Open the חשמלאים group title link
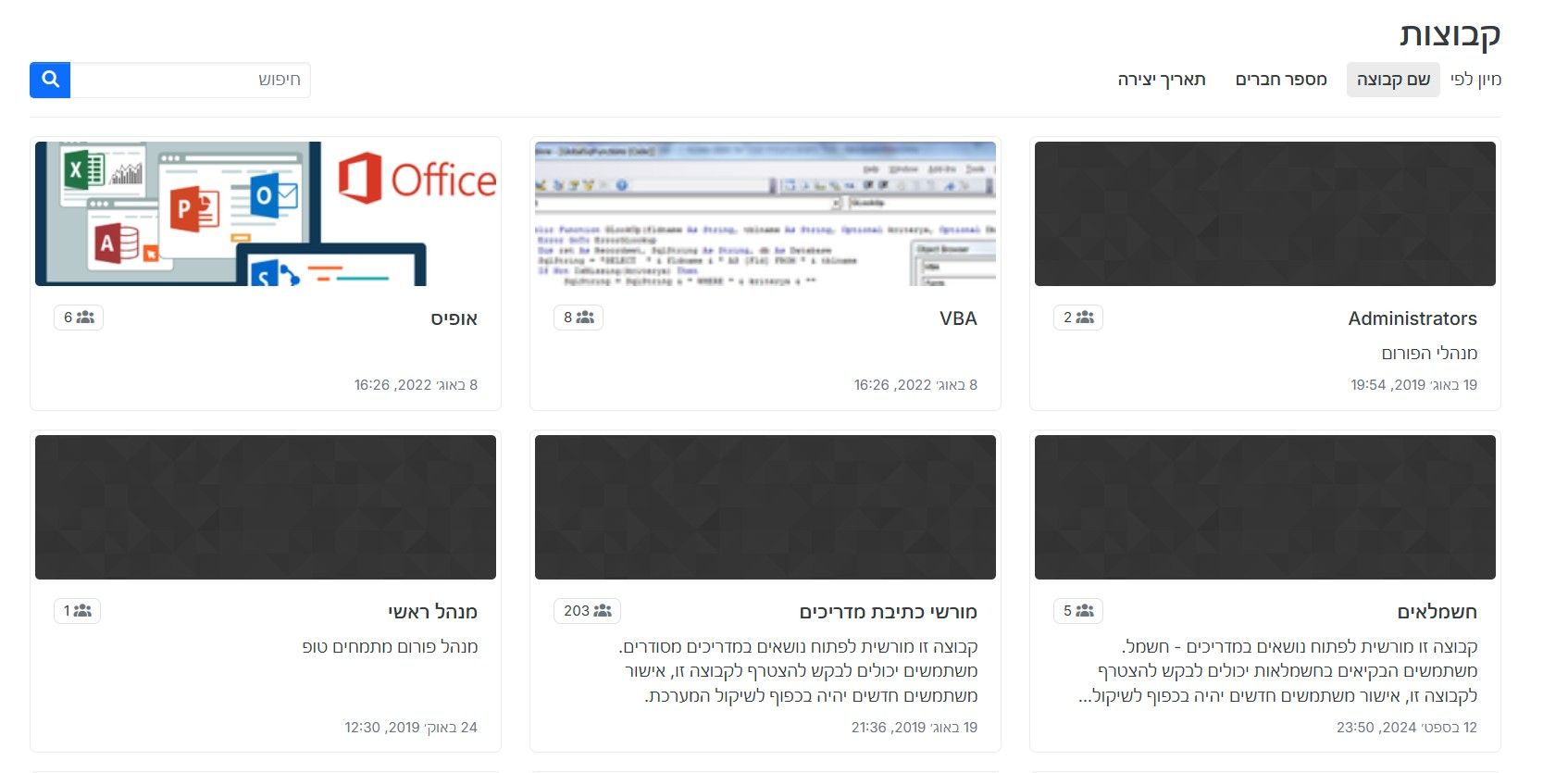The image size is (1568, 773). coord(1437,612)
